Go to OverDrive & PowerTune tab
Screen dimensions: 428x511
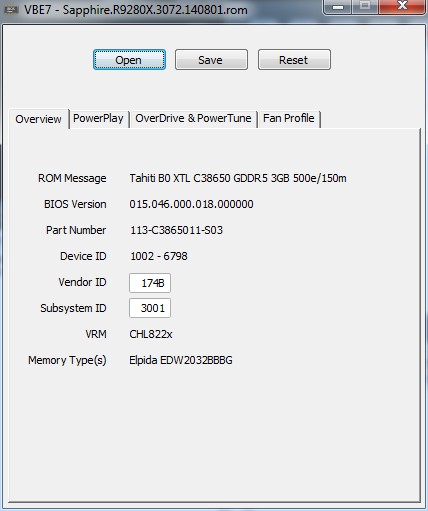[193, 118]
